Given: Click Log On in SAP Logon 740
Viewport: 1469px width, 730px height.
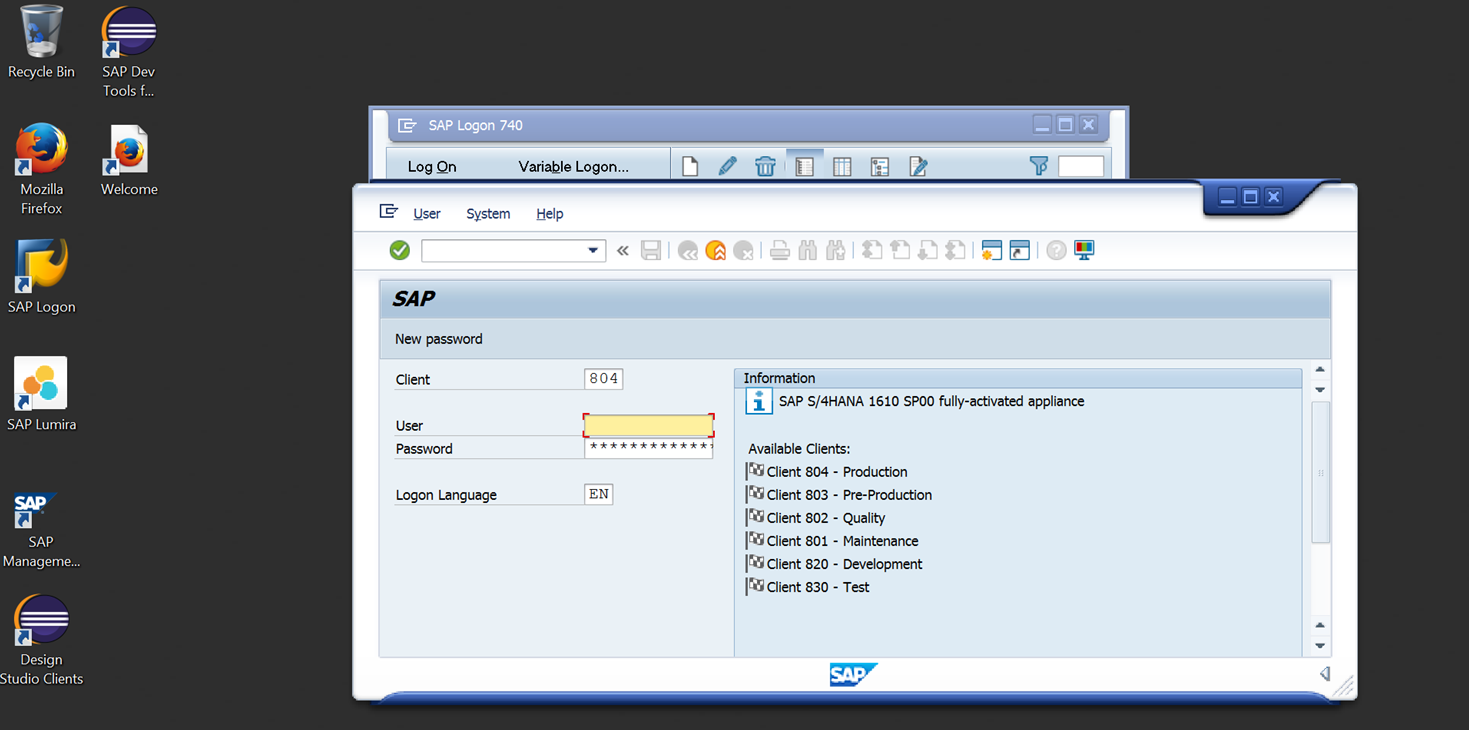Looking at the screenshot, I should [432, 167].
